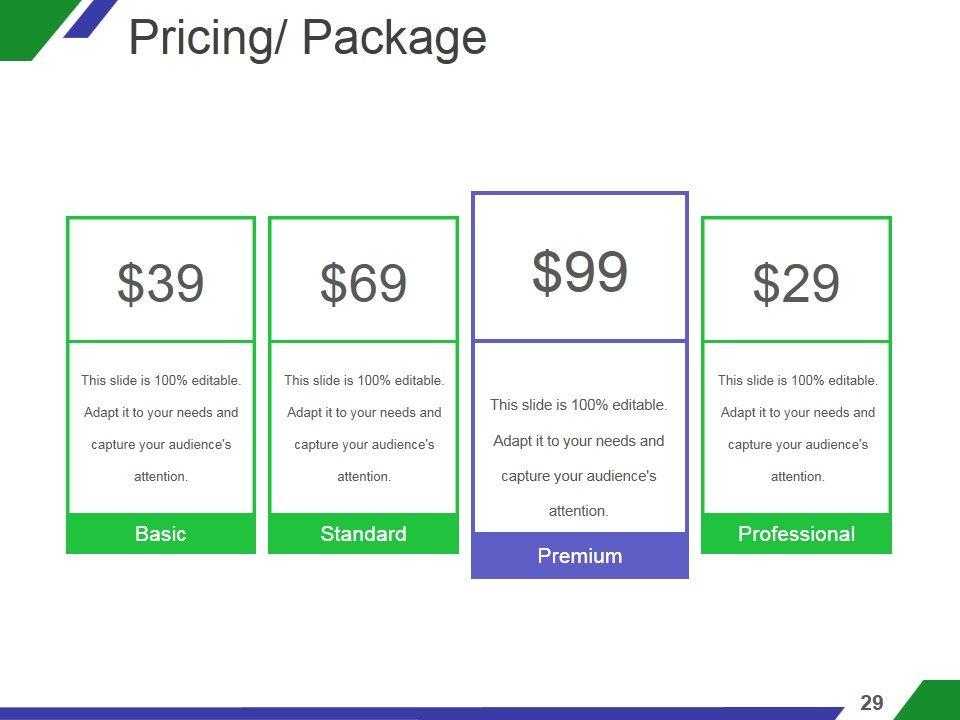This screenshot has height=720, width=960.
Task: Click the Standard plan label
Action: pos(363,534)
